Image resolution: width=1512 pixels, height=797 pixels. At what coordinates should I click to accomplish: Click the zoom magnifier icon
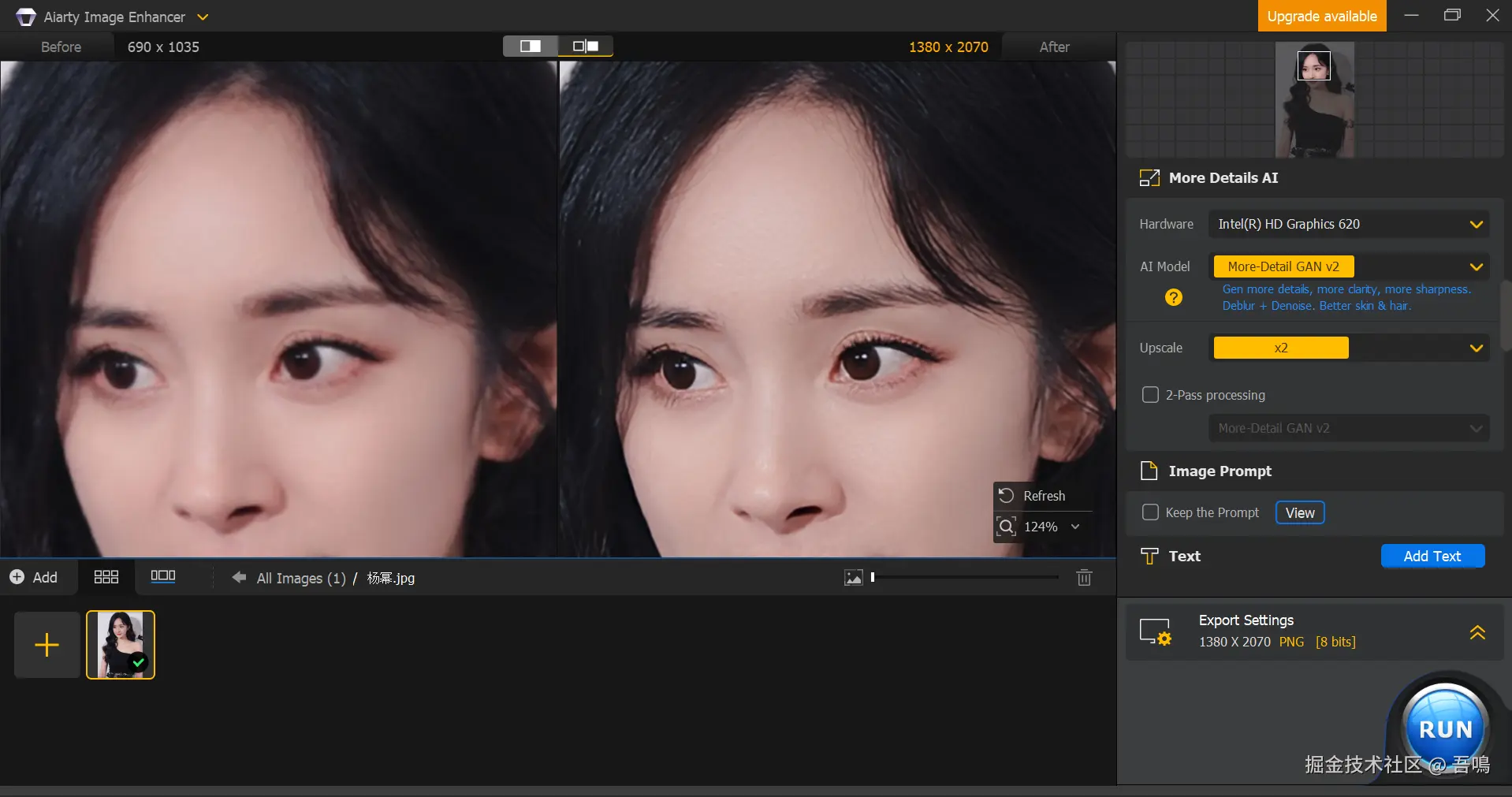[1007, 527]
